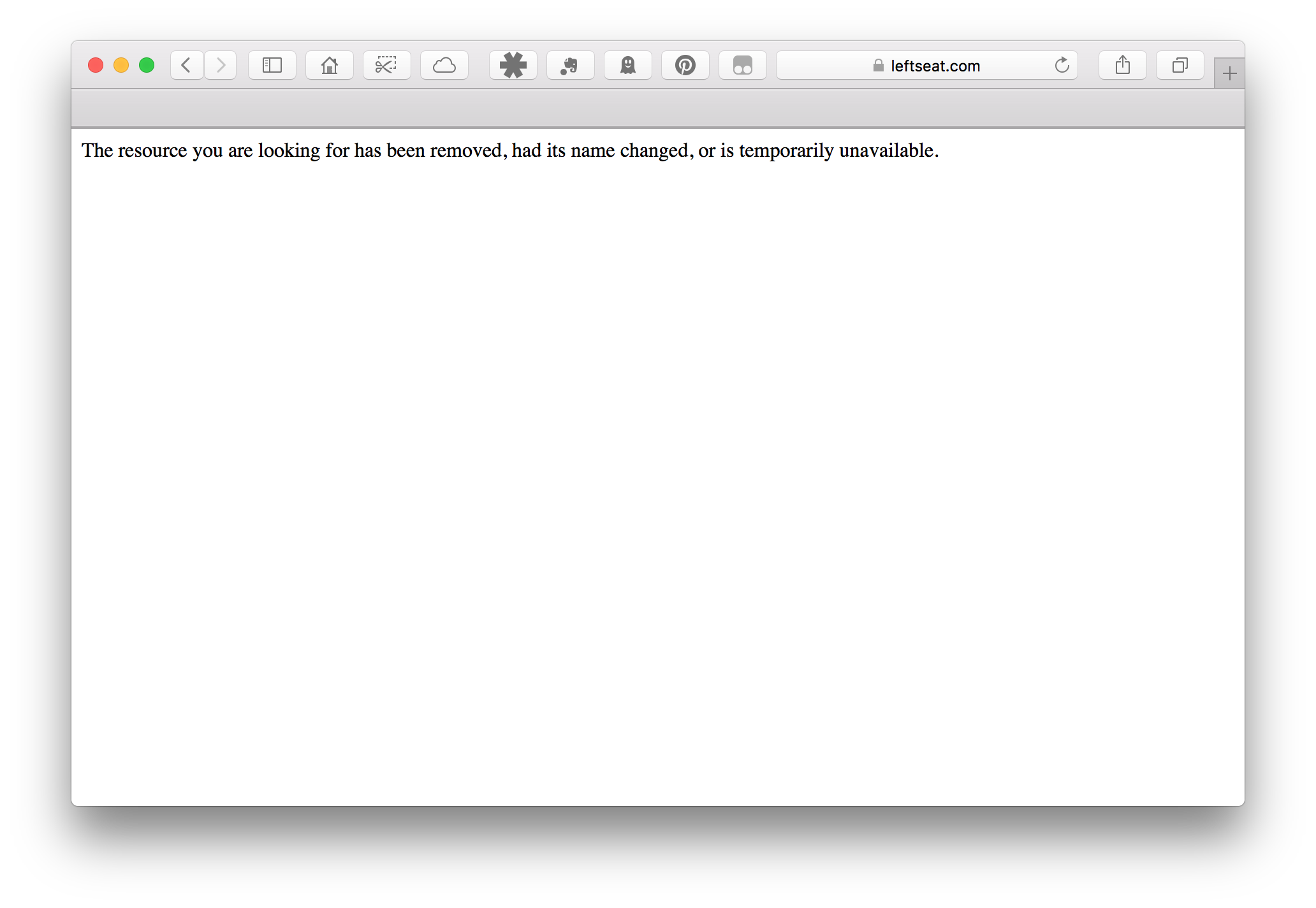Image resolution: width=1316 pixels, height=908 pixels.
Task: Open iCloud tabs
Action: (x=444, y=65)
